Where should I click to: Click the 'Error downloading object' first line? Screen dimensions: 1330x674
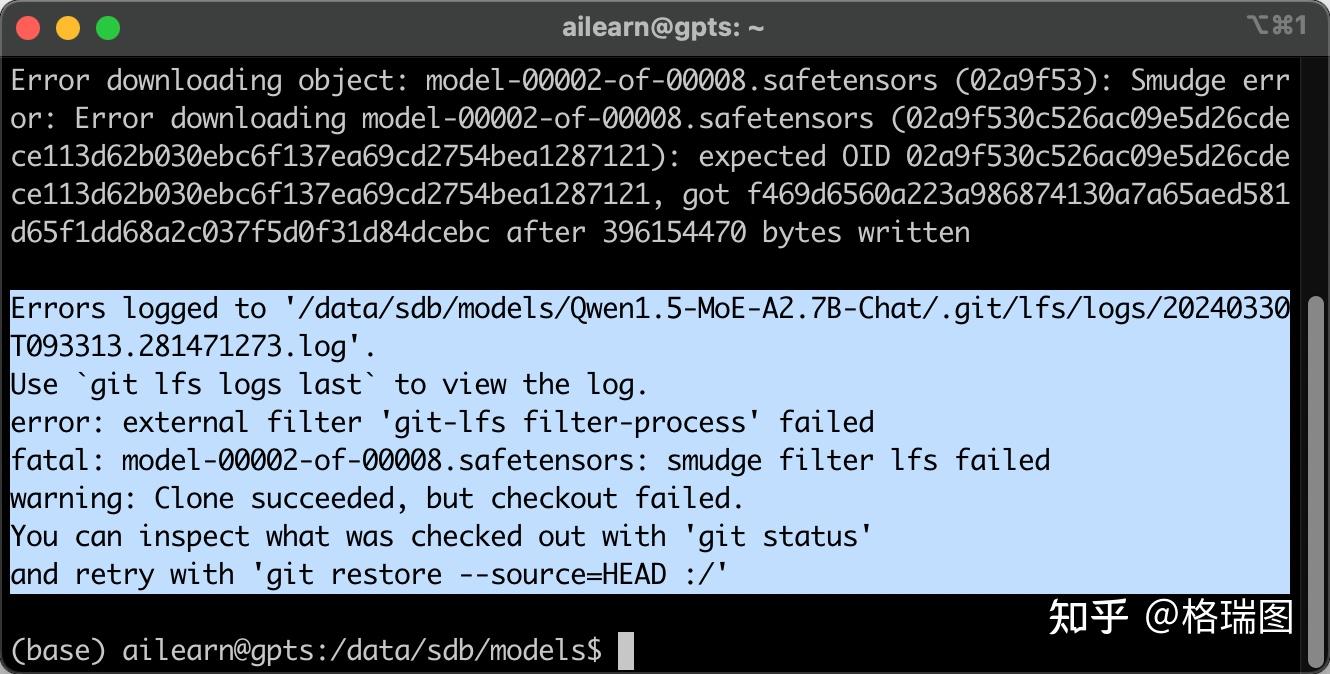pyautogui.click(x=210, y=81)
